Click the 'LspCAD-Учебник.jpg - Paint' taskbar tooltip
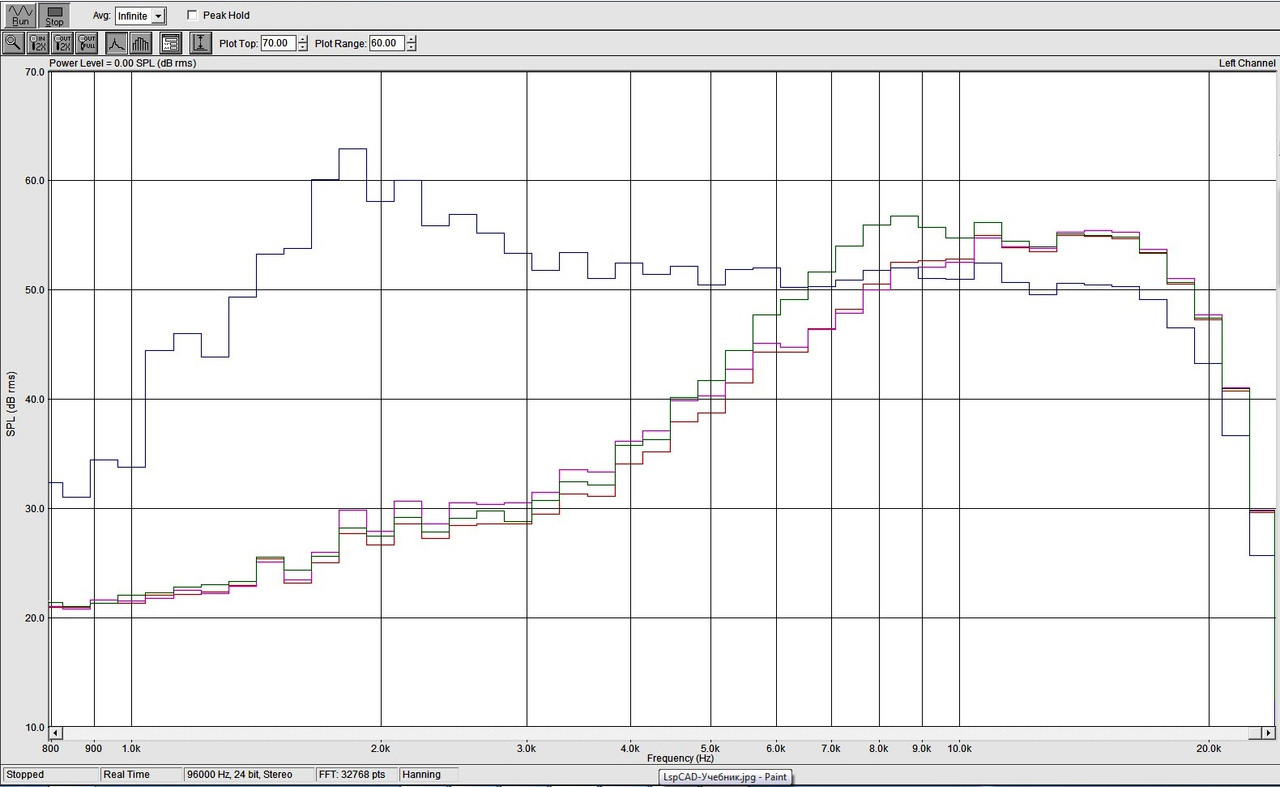1280x787 pixels. (725, 777)
